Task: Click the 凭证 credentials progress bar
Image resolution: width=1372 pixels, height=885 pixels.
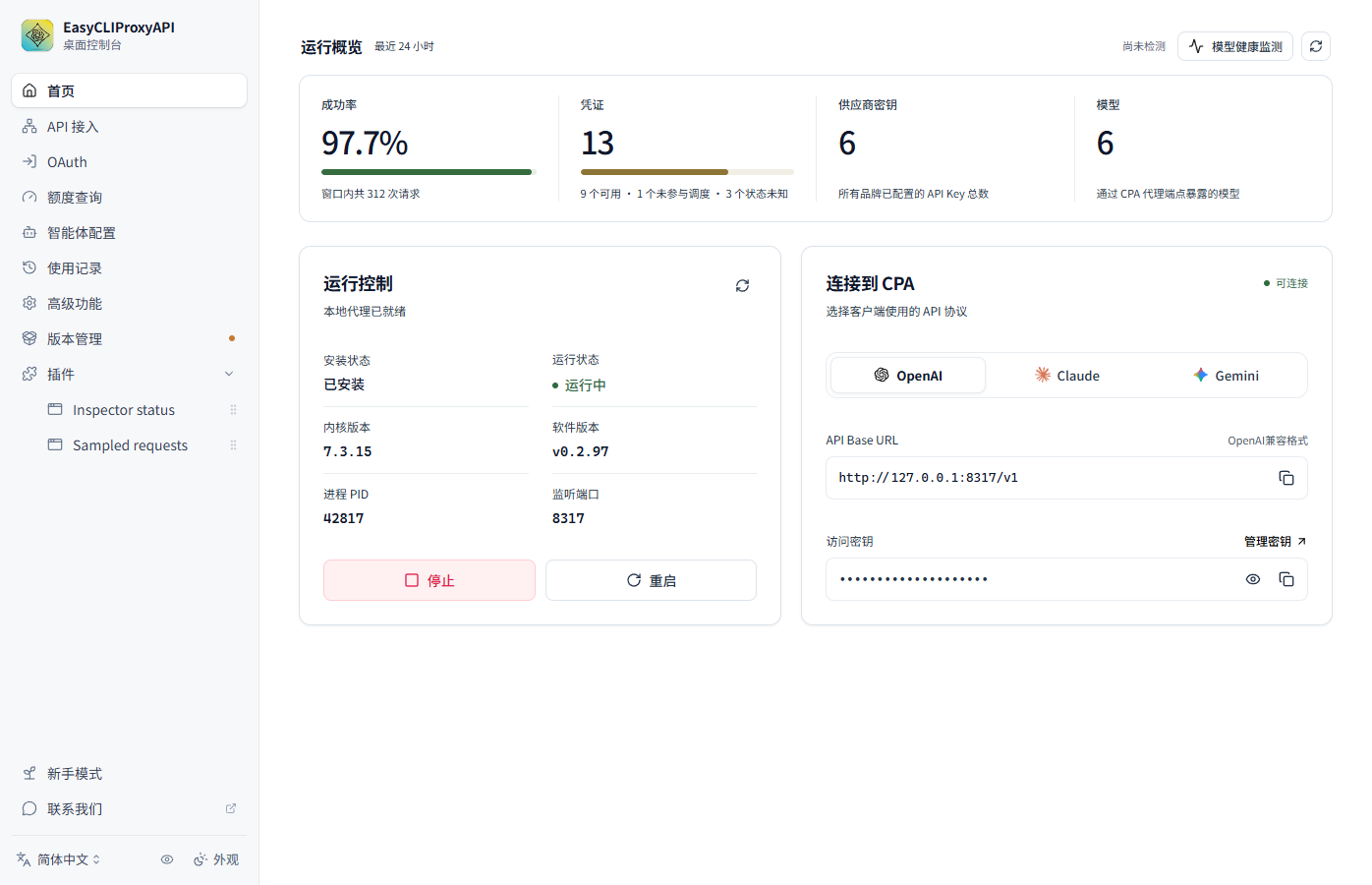Action: click(x=687, y=172)
